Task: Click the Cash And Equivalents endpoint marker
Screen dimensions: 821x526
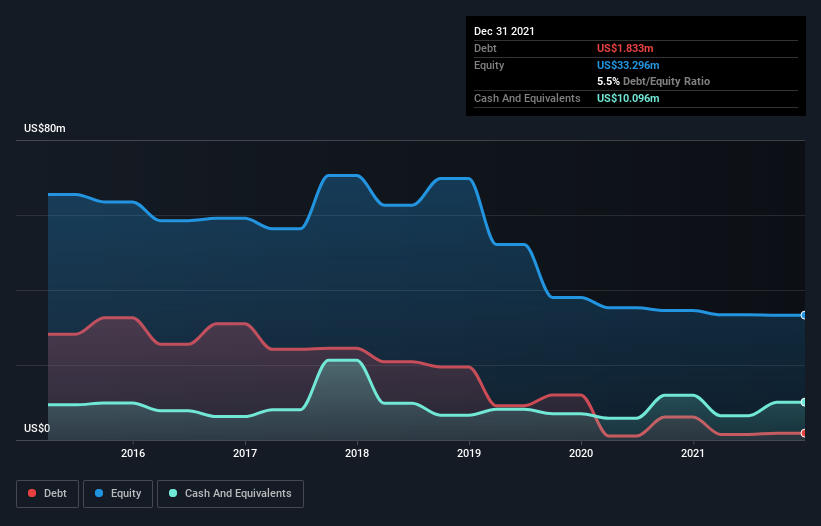Action: coord(804,402)
